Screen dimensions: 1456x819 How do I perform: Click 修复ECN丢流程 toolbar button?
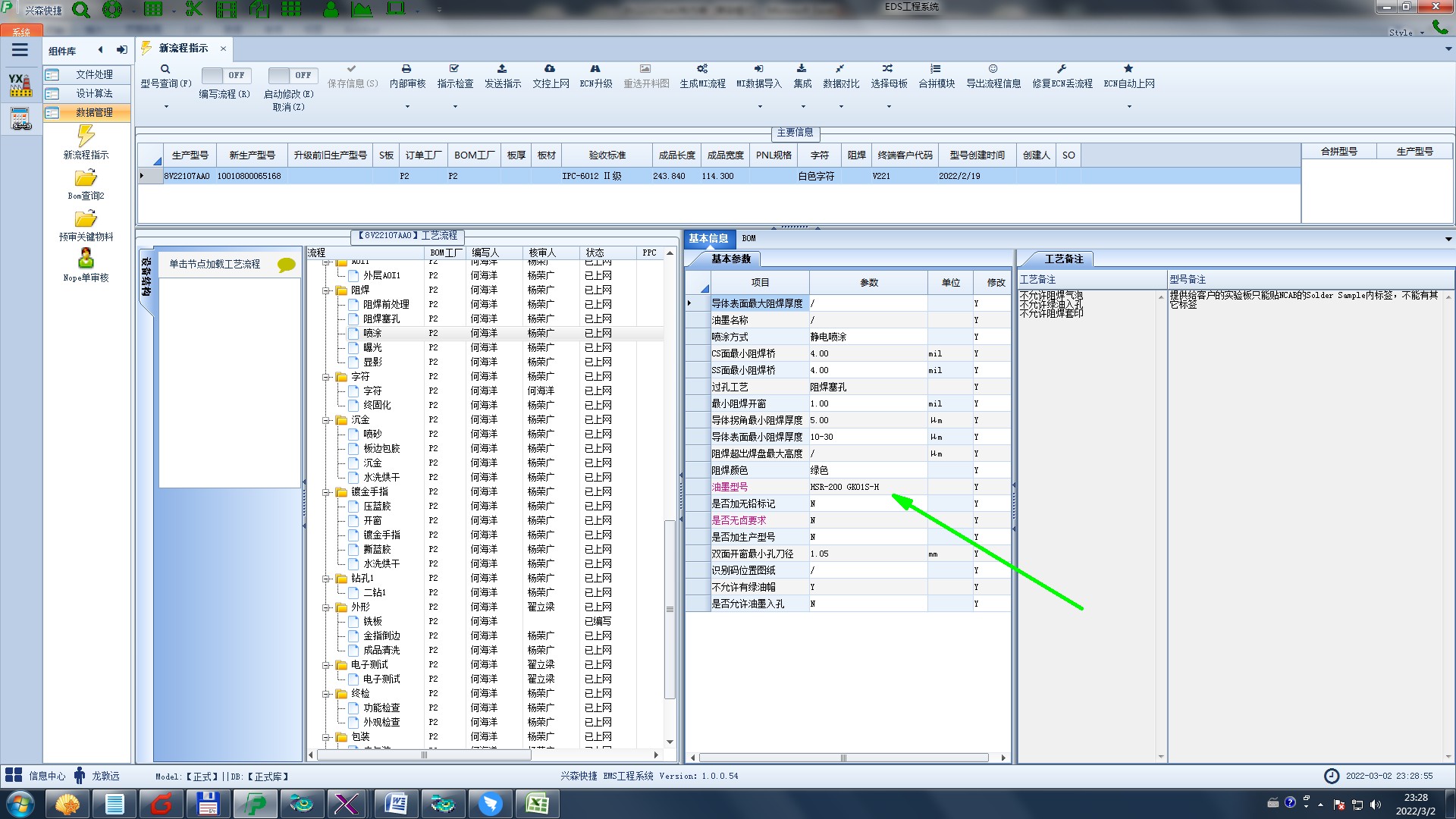[x=1062, y=76]
